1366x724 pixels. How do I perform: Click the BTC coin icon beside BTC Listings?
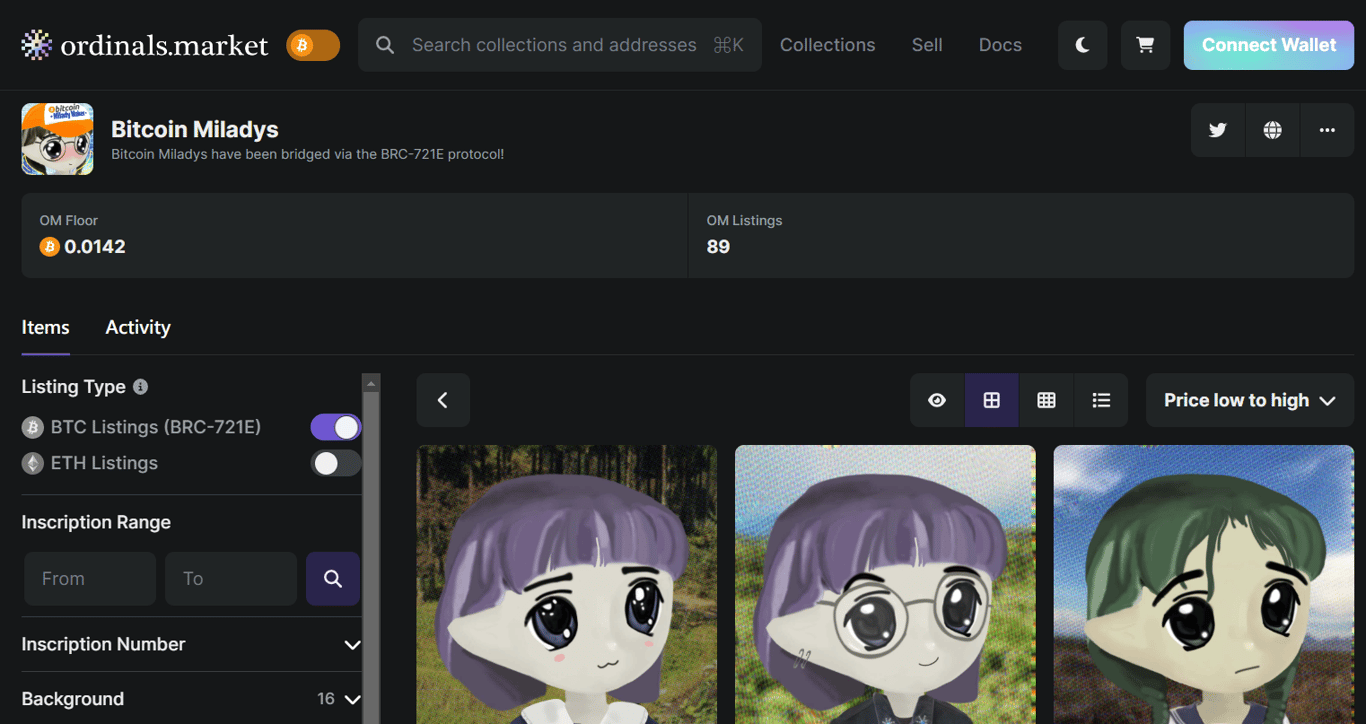coord(33,428)
